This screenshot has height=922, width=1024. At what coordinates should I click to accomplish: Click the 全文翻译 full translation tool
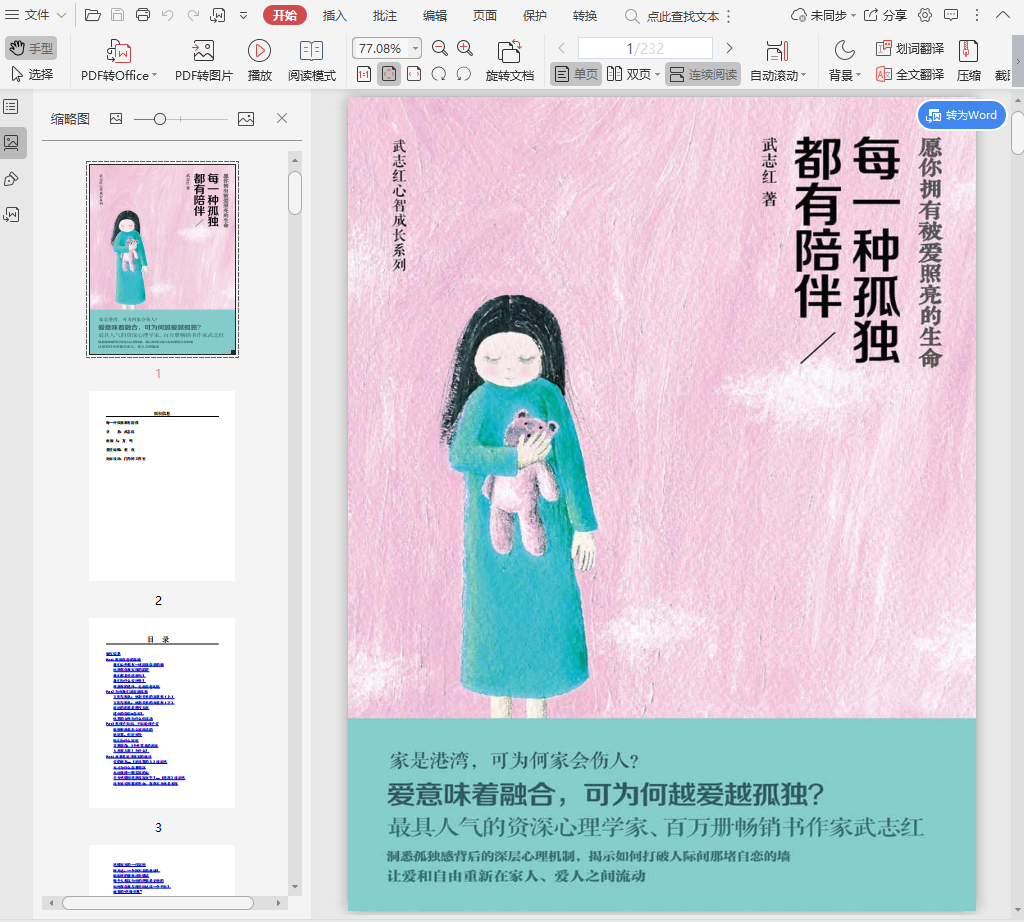910,74
